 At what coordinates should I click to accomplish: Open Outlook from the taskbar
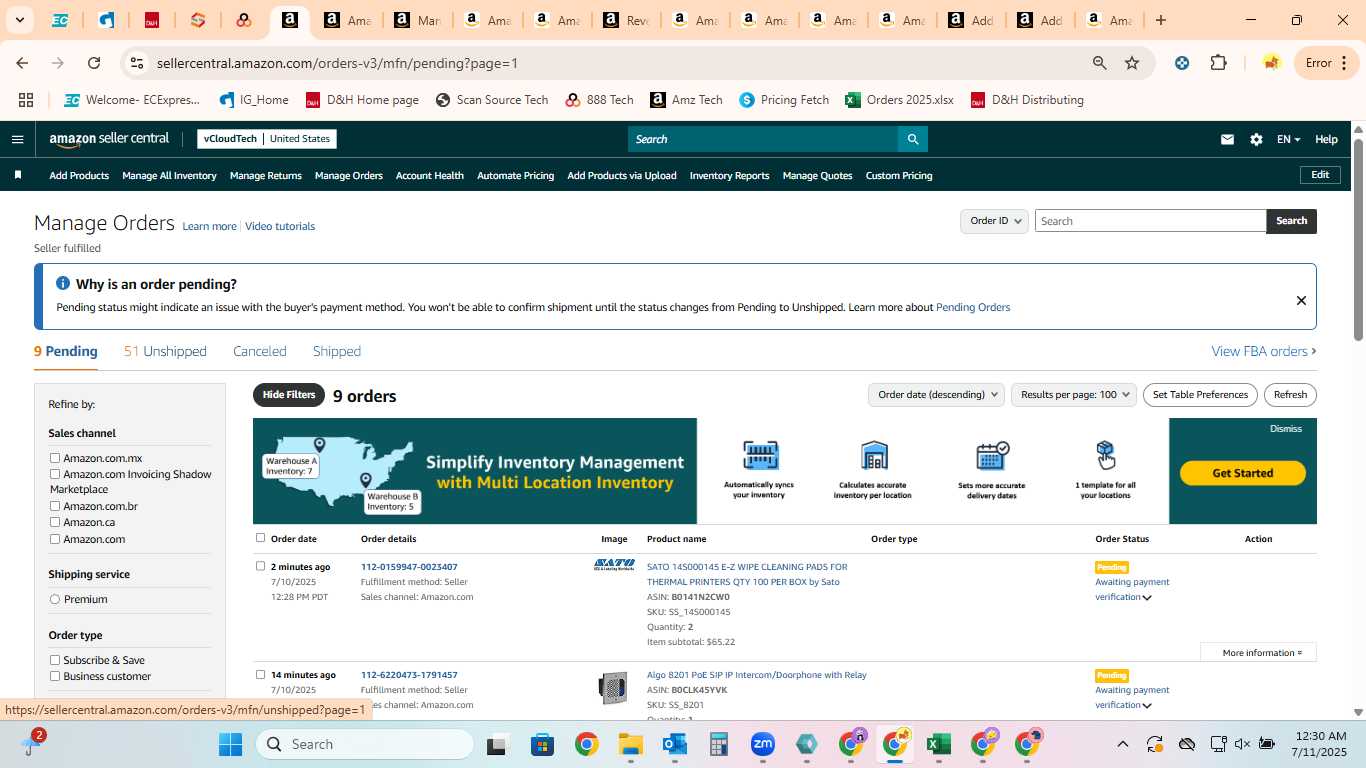(674, 744)
